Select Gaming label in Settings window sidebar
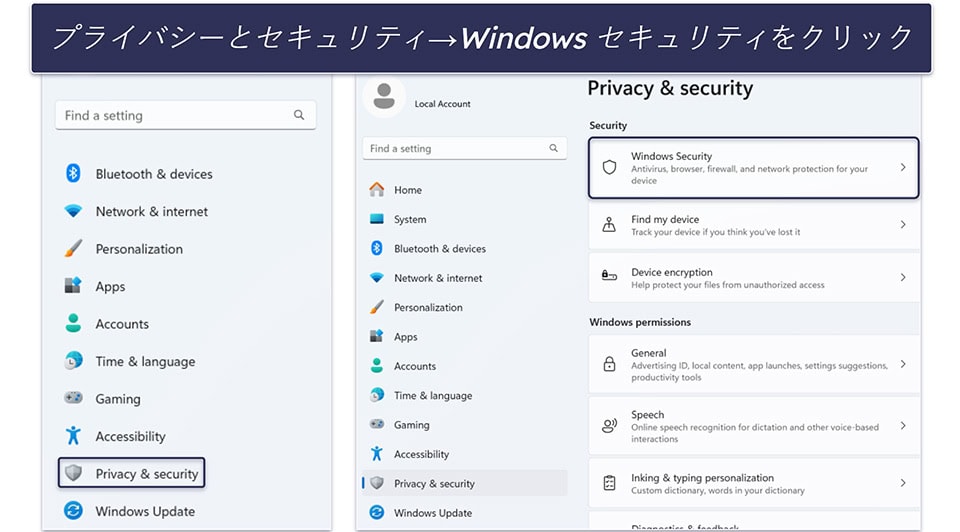The image size is (960, 532). click(411, 425)
